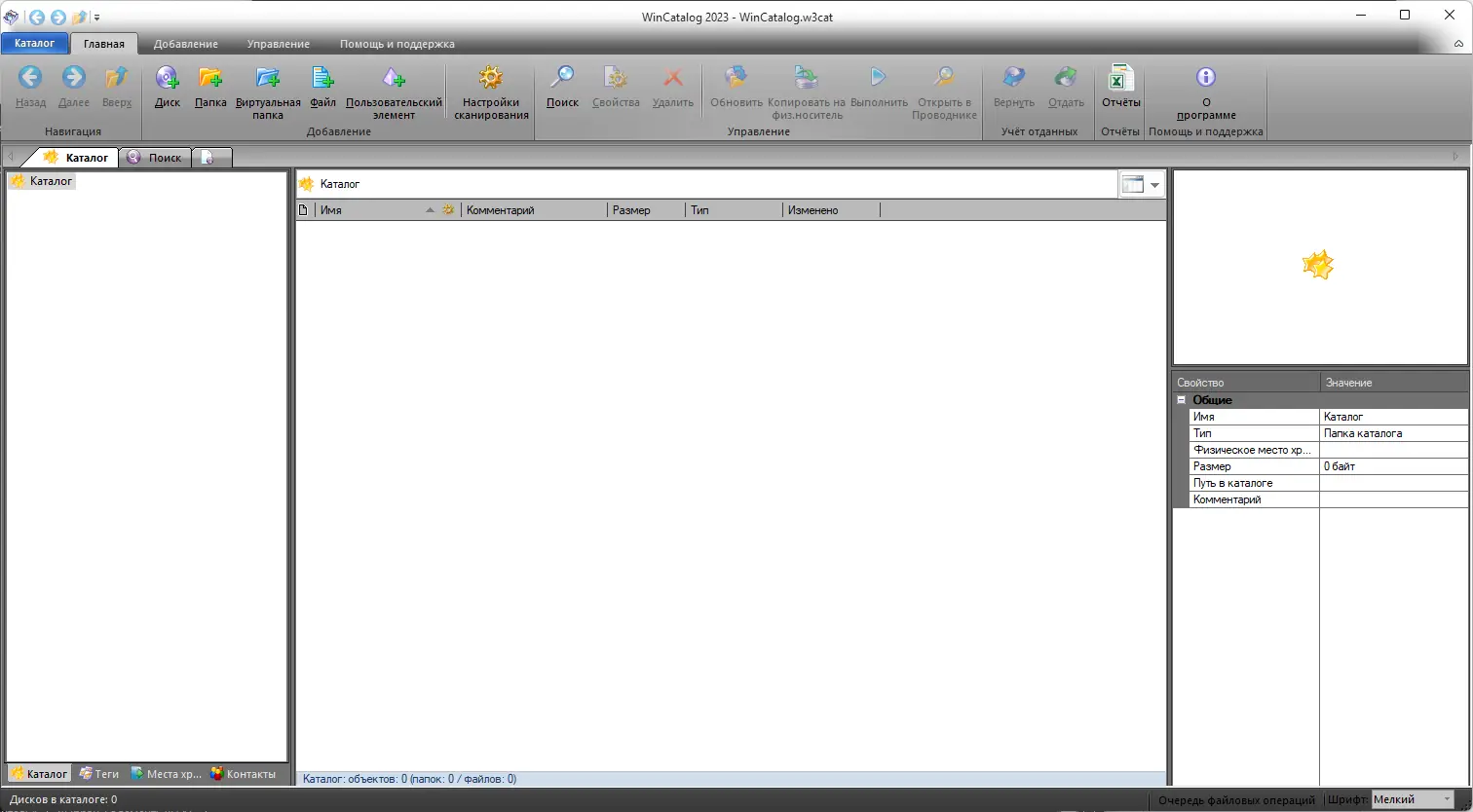Collapse the Общие properties group
This screenshot has height=812, width=1473.
coord(1181,400)
